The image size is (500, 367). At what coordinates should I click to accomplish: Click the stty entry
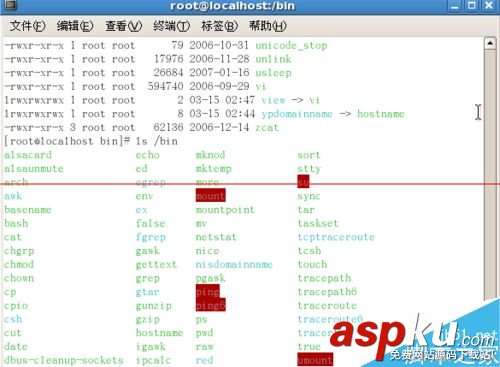point(309,168)
